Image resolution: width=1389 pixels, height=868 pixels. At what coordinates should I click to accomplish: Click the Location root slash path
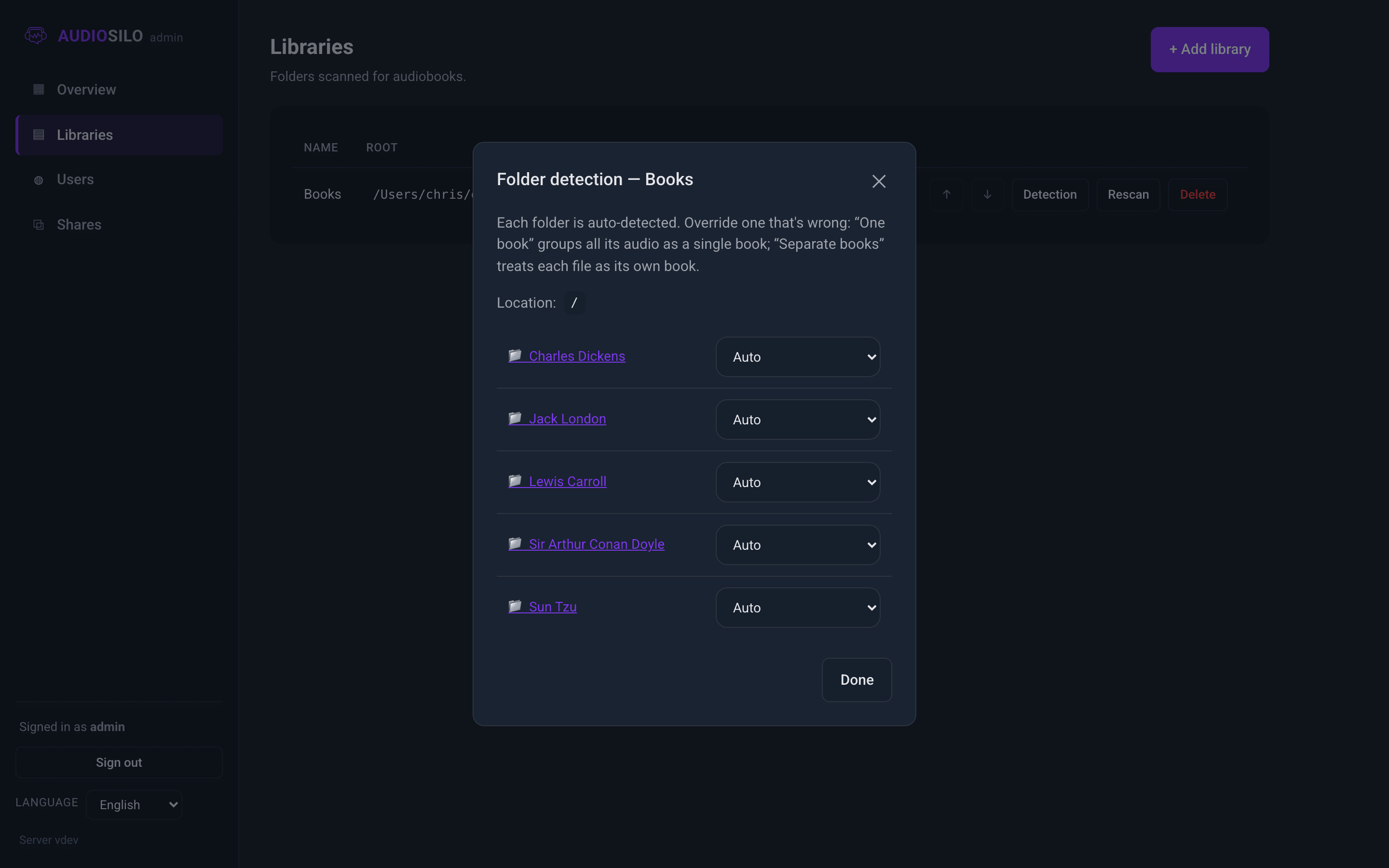[574, 302]
